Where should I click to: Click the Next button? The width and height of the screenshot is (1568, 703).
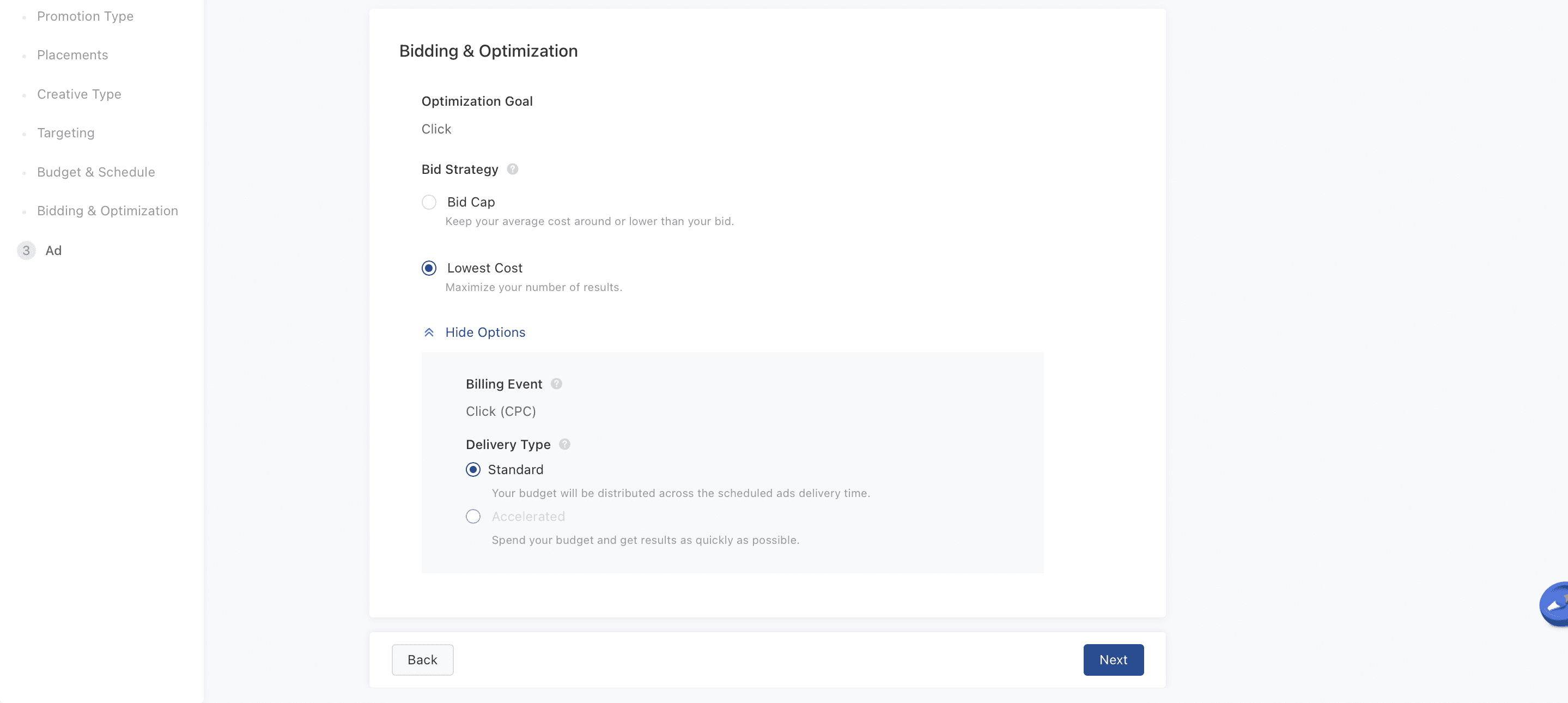click(1113, 660)
